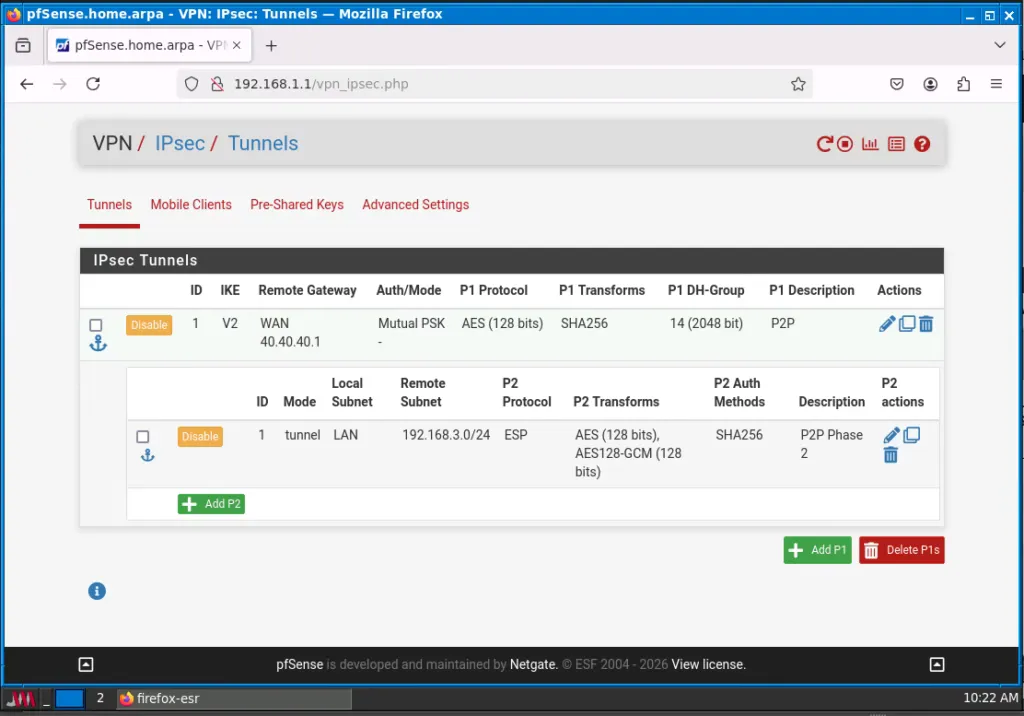The width and height of the screenshot is (1024, 716).
Task: Click the stop IPsec service icon
Action: pos(844,144)
